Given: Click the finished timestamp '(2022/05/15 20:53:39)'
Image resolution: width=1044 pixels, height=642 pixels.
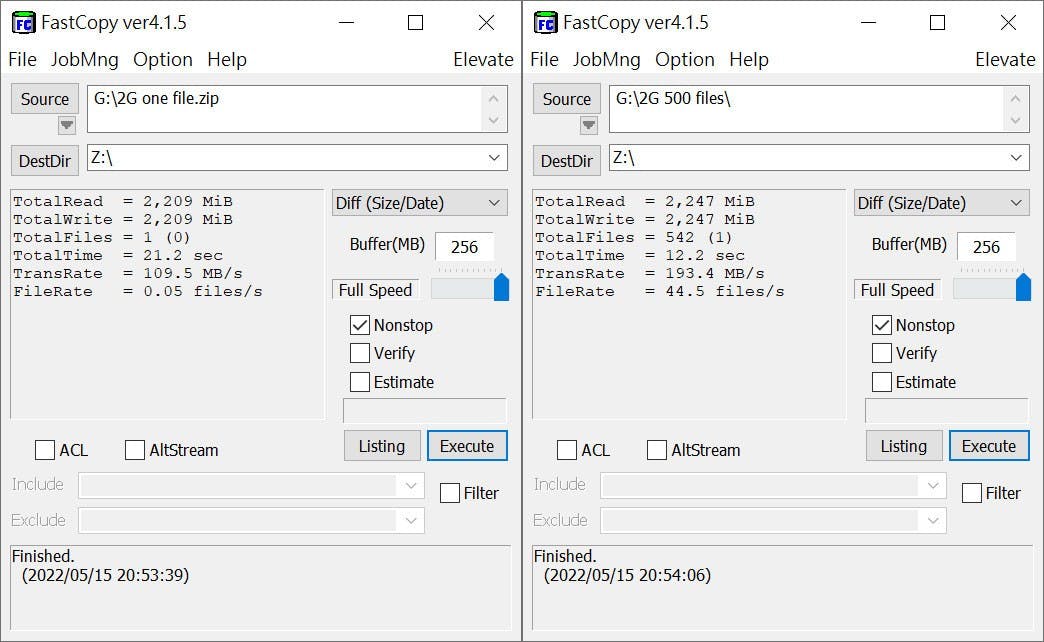Looking at the screenshot, I should coord(106,575).
